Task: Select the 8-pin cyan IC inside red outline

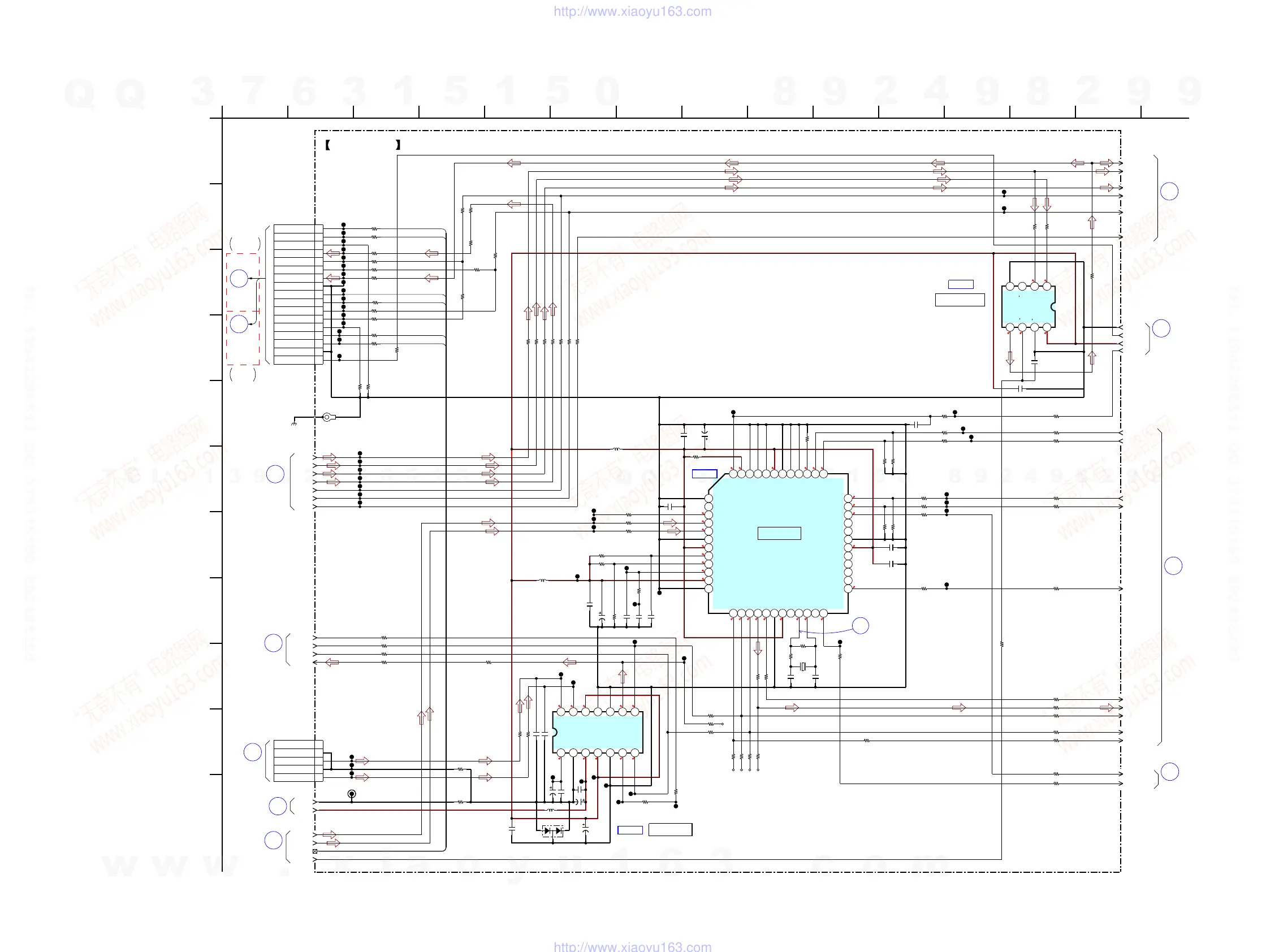Action: coord(1029,306)
